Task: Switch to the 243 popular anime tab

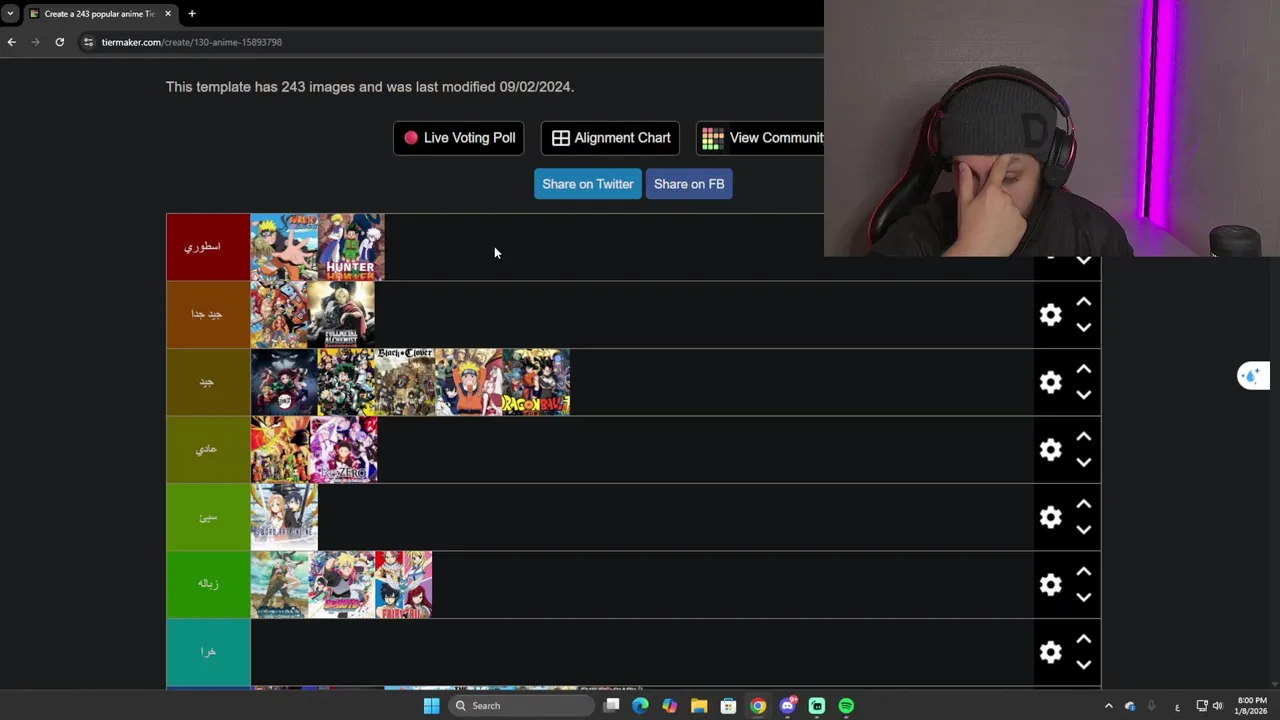Action: click(x=98, y=14)
